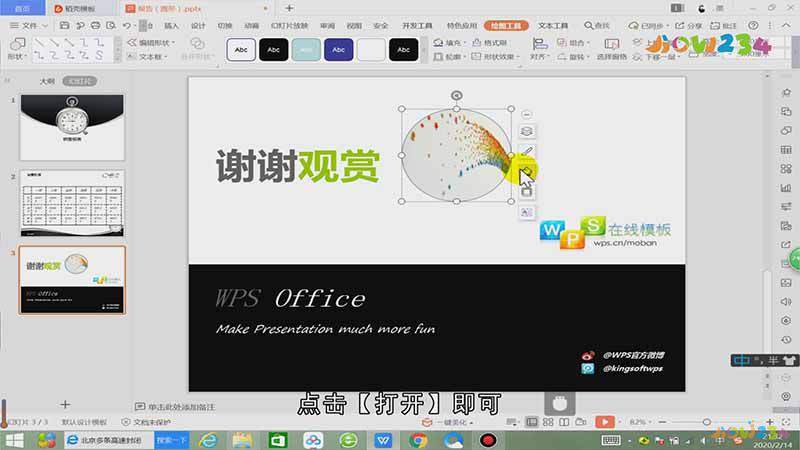The image size is (800, 450).
Task: Open WPS Office from the taskbar
Action: pos(383,440)
